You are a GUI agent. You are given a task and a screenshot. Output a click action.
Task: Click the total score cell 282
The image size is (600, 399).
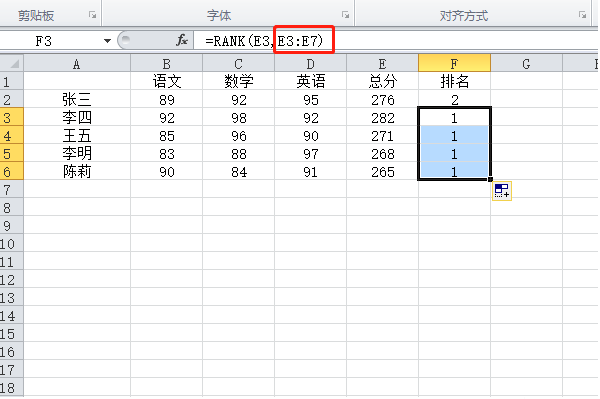click(382, 117)
